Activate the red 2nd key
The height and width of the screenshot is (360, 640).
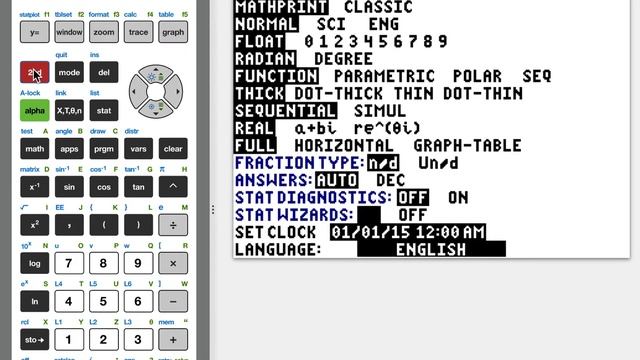35,72
